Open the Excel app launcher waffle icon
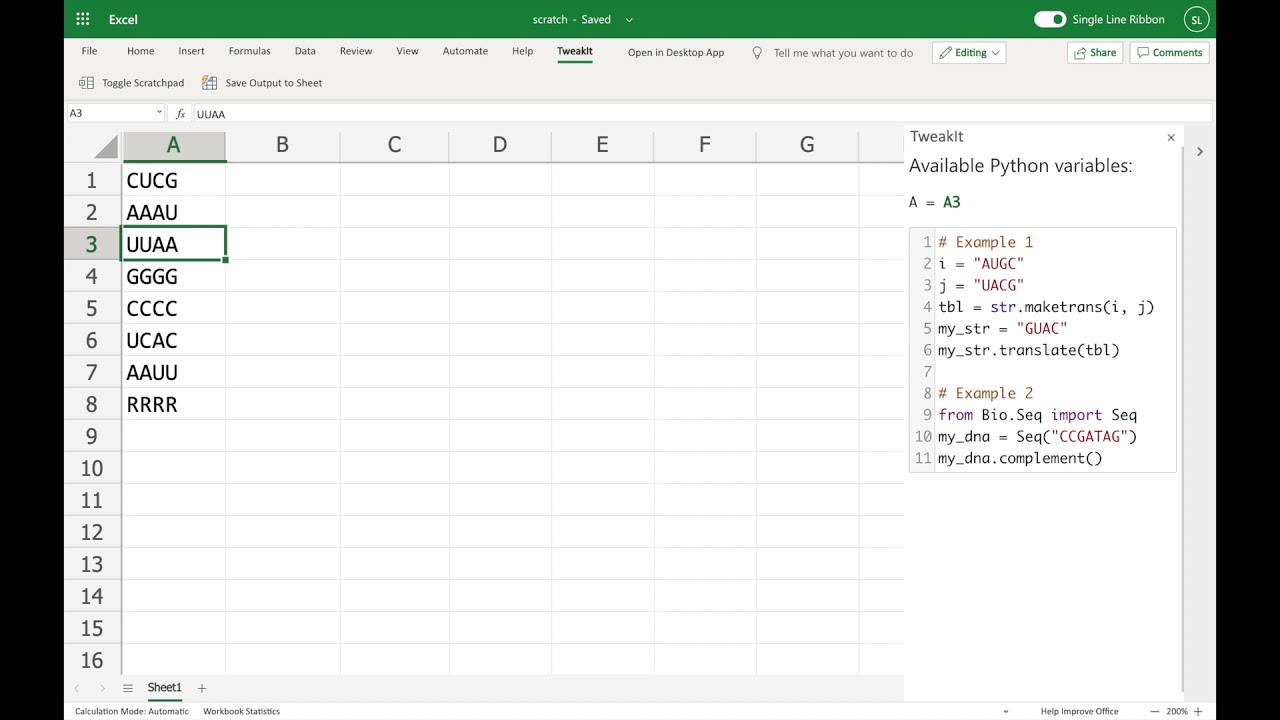 pyautogui.click(x=83, y=19)
